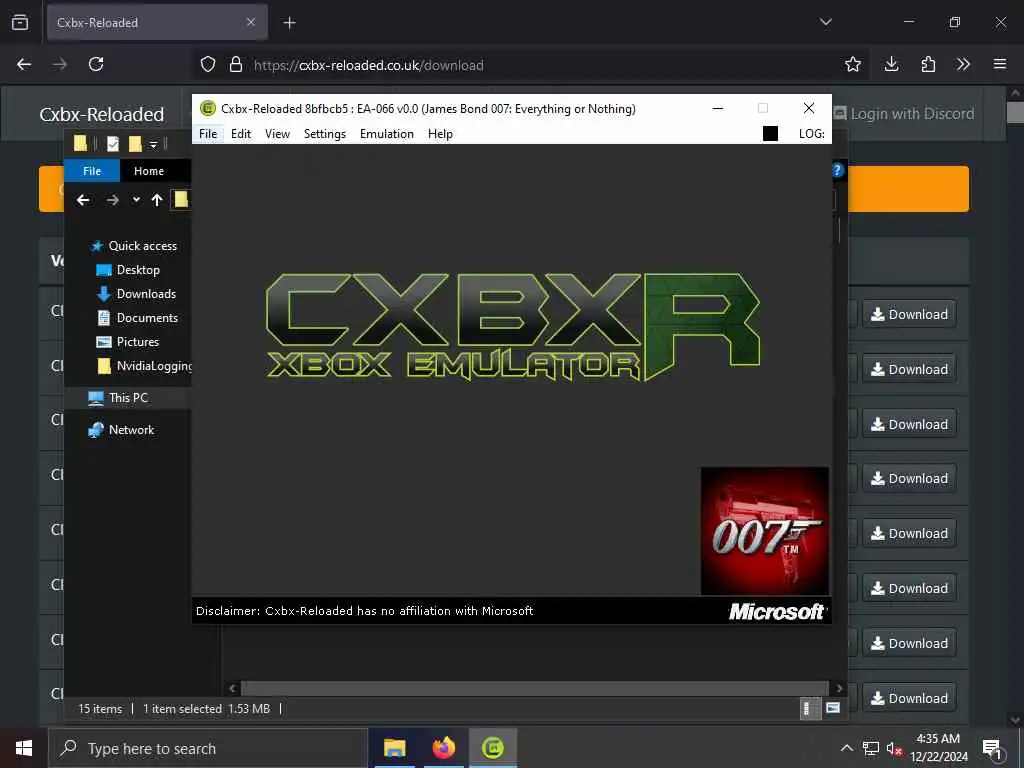This screenshot has width=1024, height=768.
Task: Open the notification center icon
Action: coord(992,748)
